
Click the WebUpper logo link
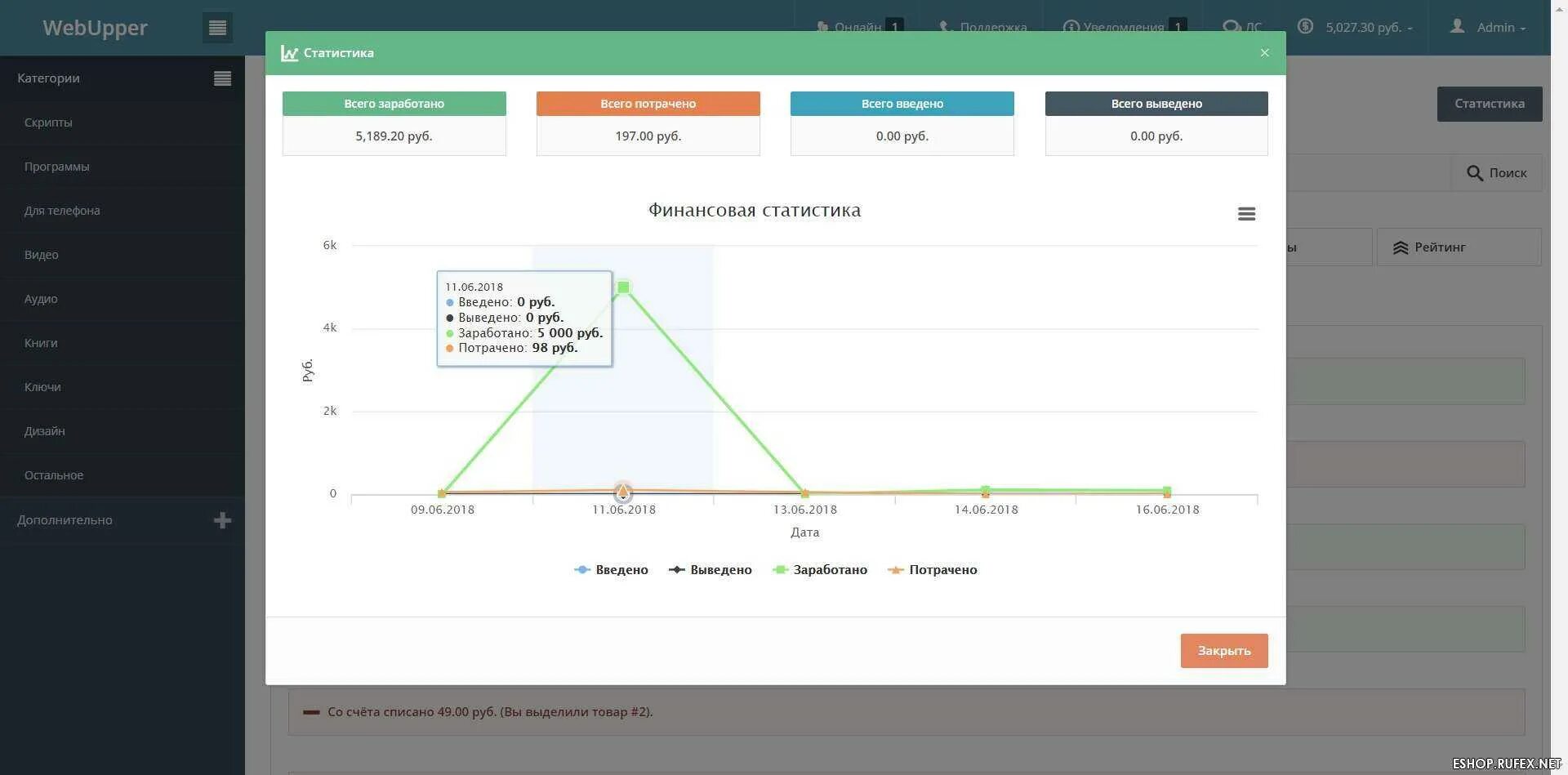click(x=96, y=28)
